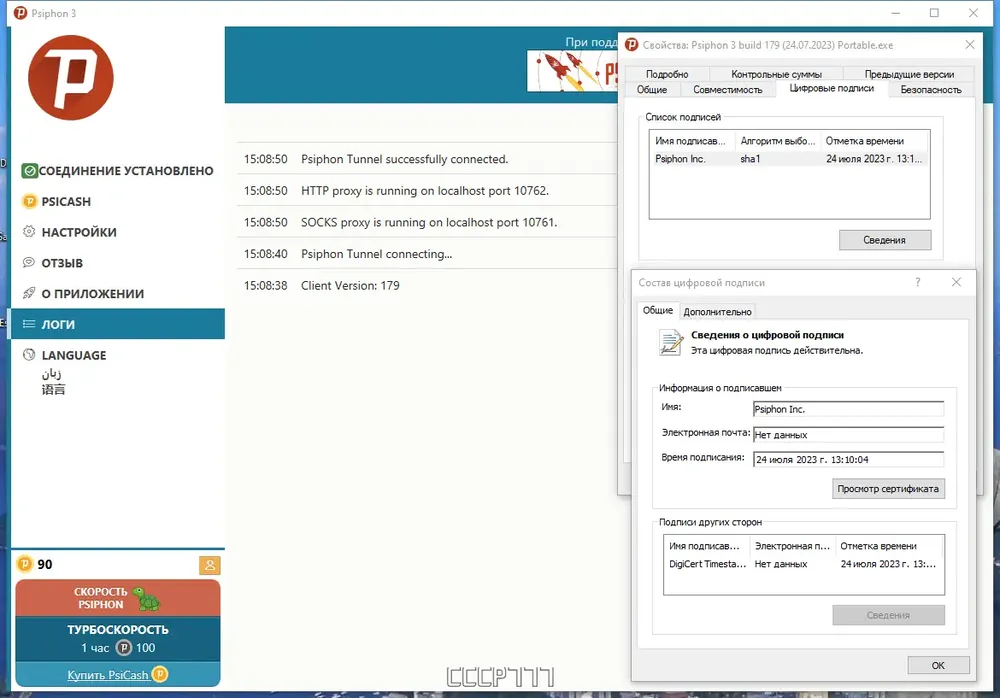
Task: Click the Psiphon icon in properties title bar
Action: 631,45
